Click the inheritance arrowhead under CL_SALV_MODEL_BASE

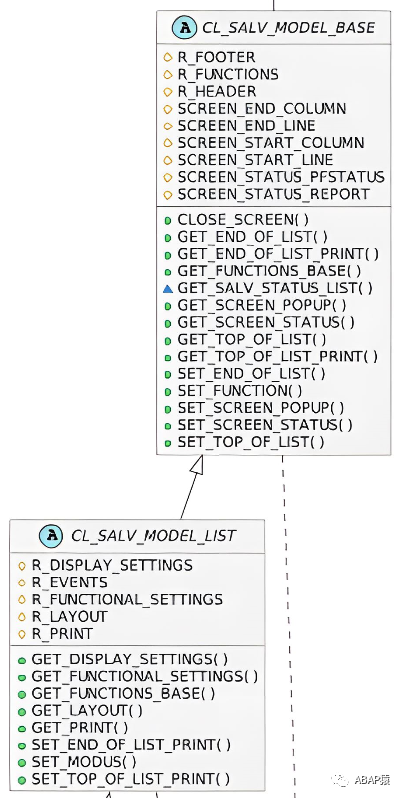tap(196, 464)
